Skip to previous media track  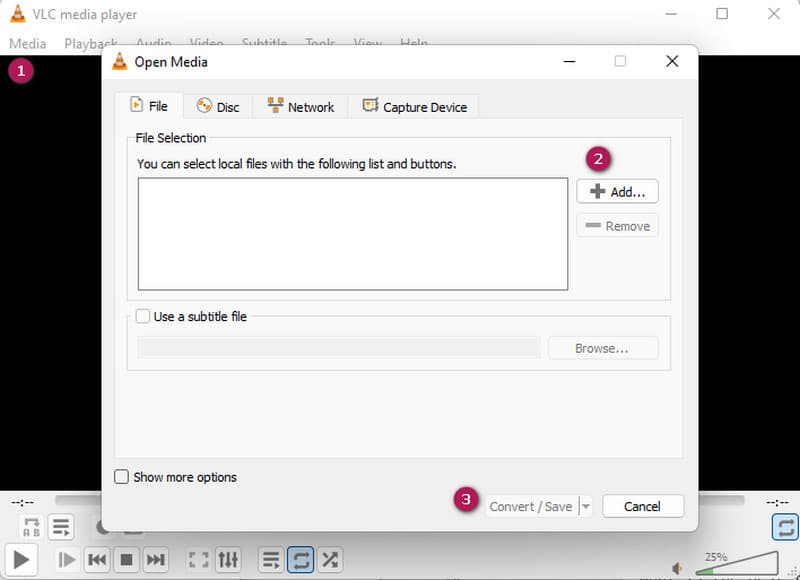pos(96,560)
